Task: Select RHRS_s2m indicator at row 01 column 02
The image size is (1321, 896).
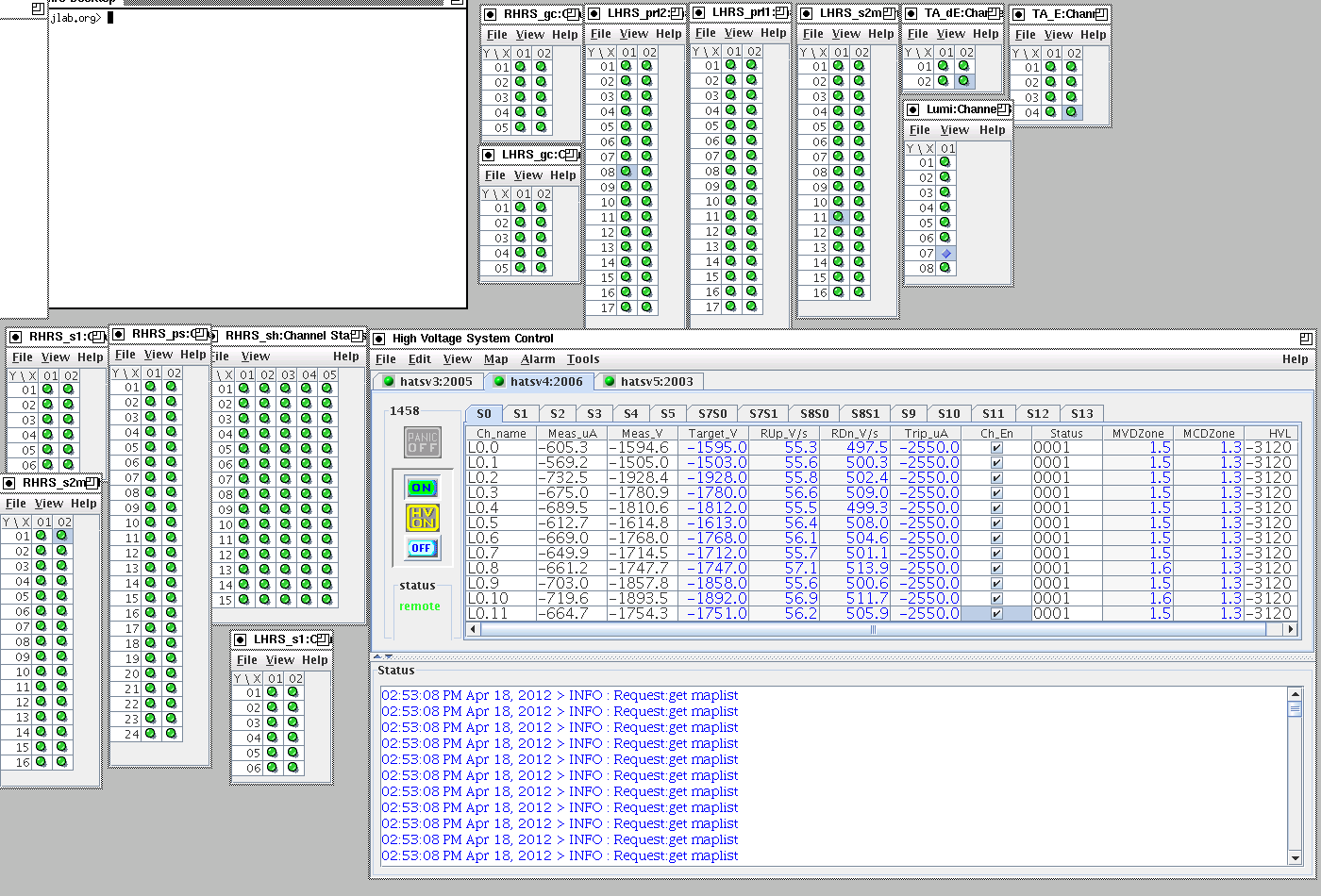Action: tap(62, 536)
